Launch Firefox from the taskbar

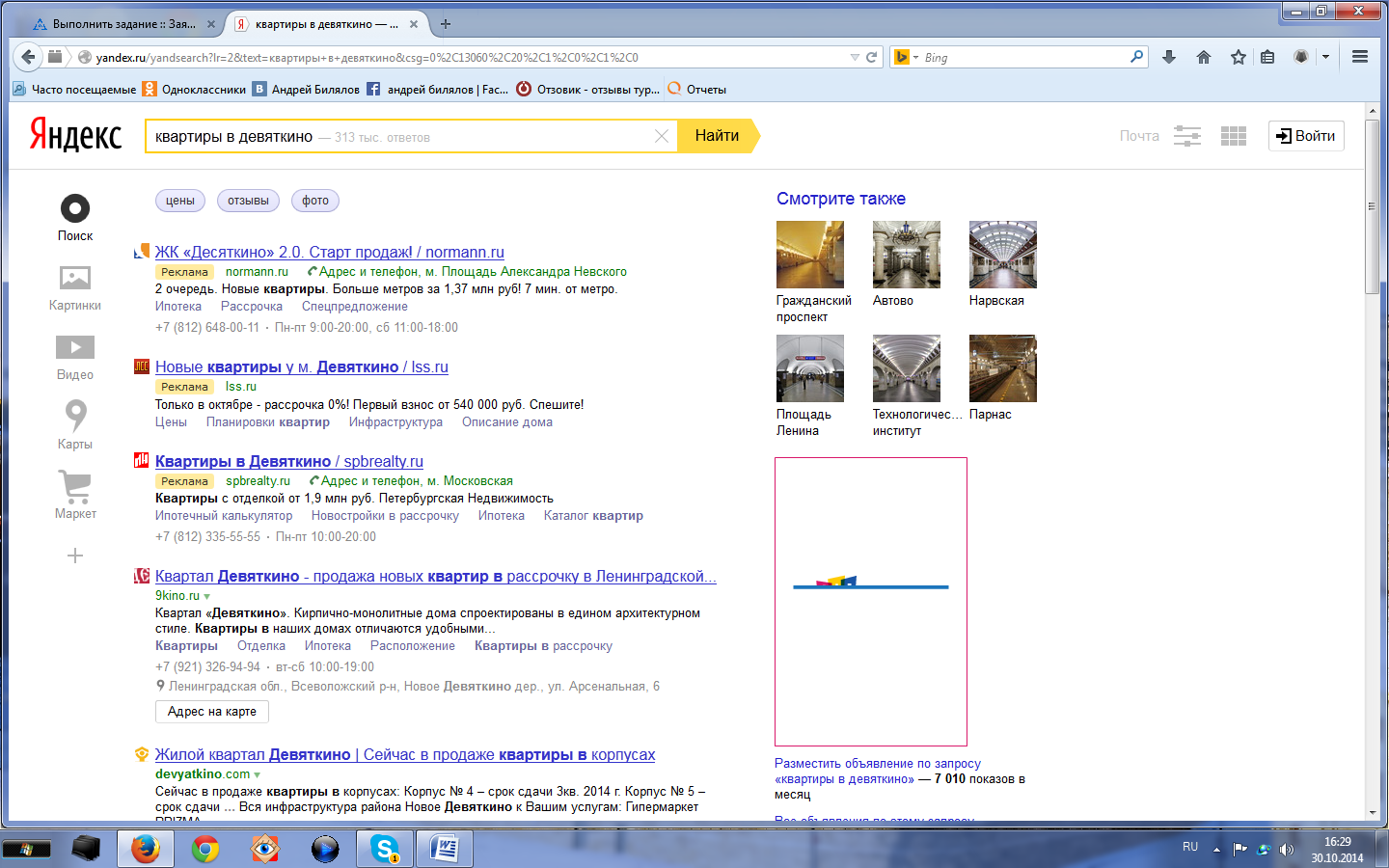coord(146,849)
